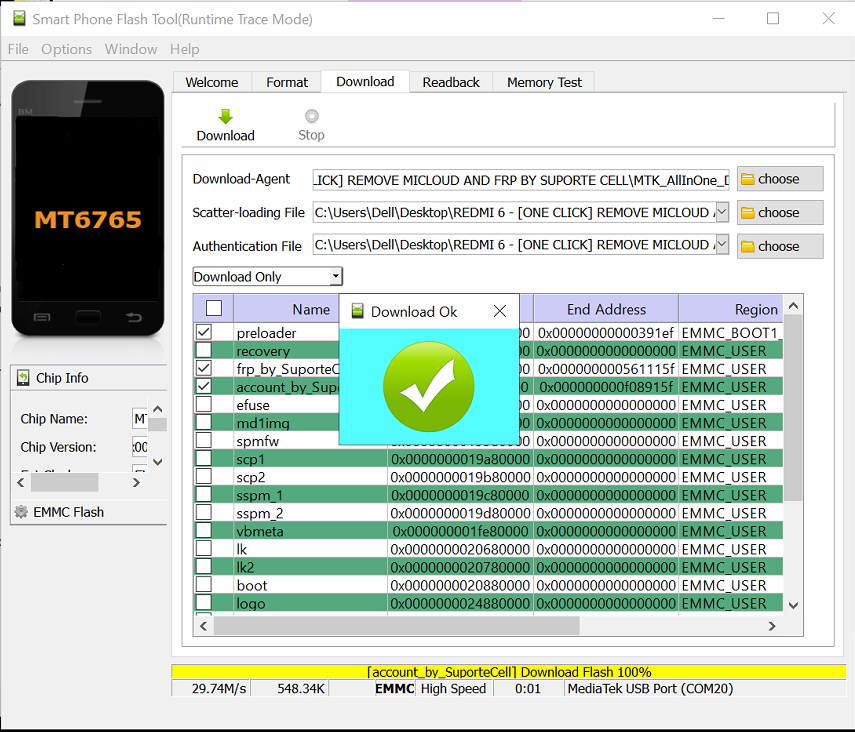This screenshot has width=855, height=732.
Task: Switch to the Readback tab
Action: (x=451, y=82)
